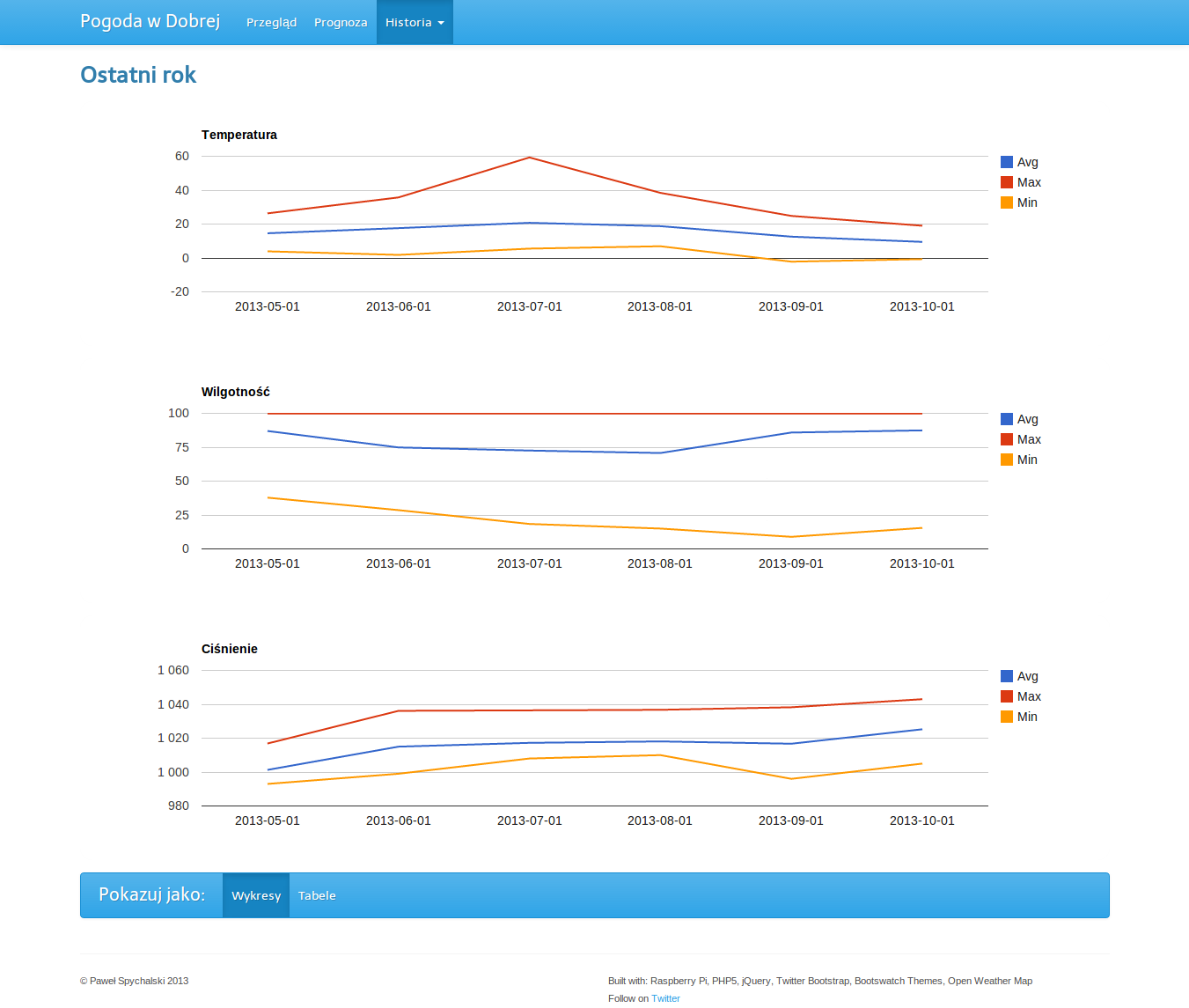
Task: Click the Temperatura chart title
Action: (x=239, y=135)
